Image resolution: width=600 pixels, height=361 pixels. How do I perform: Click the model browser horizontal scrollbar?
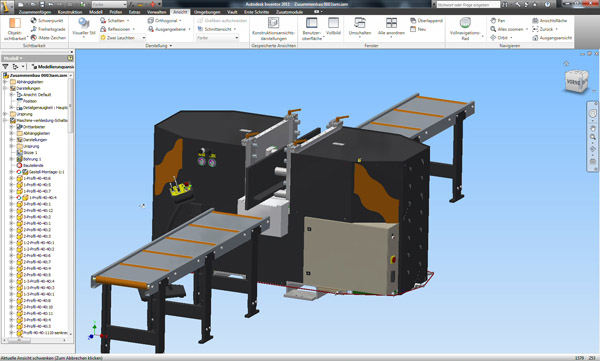pyautogui.click(x=19, y=340)
